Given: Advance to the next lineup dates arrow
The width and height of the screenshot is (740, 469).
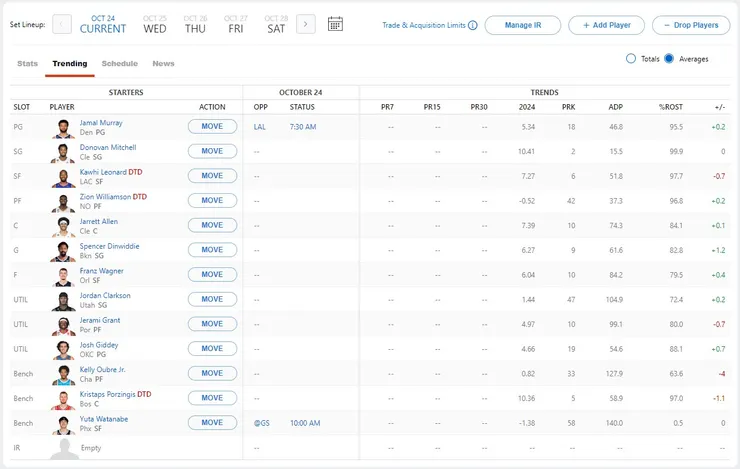Looking at the screenshot, I should pyautogui.click(x=306, y=24).
